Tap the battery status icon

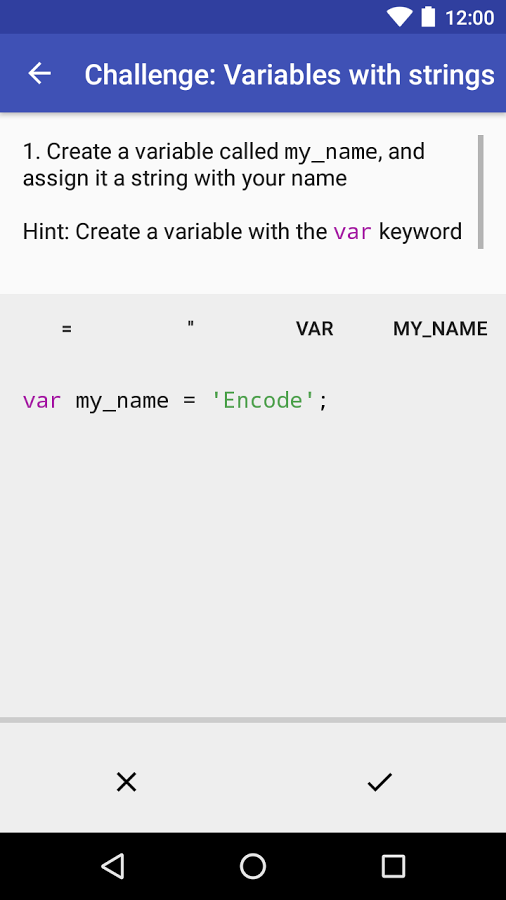click(429, 17)
